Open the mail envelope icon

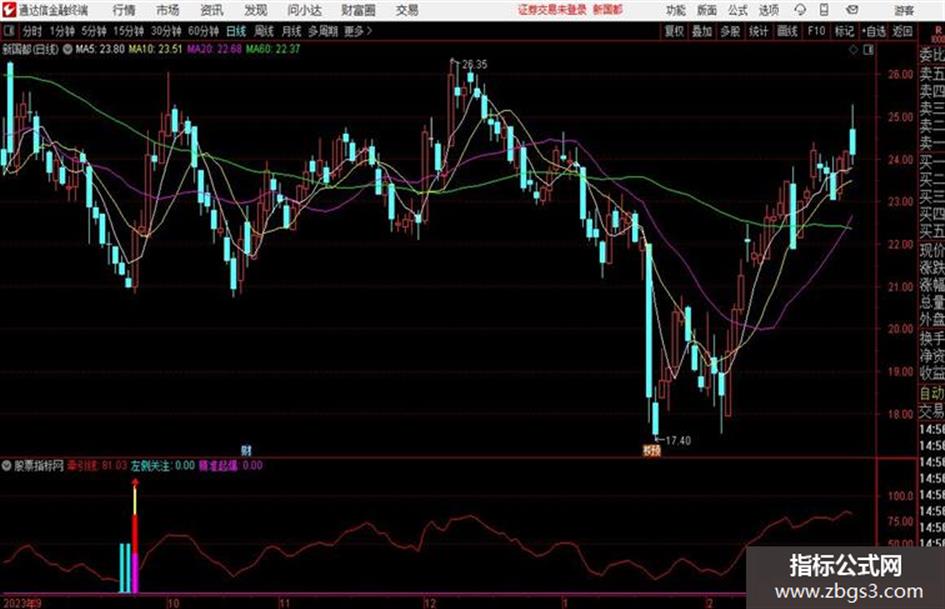coord(852,10)
